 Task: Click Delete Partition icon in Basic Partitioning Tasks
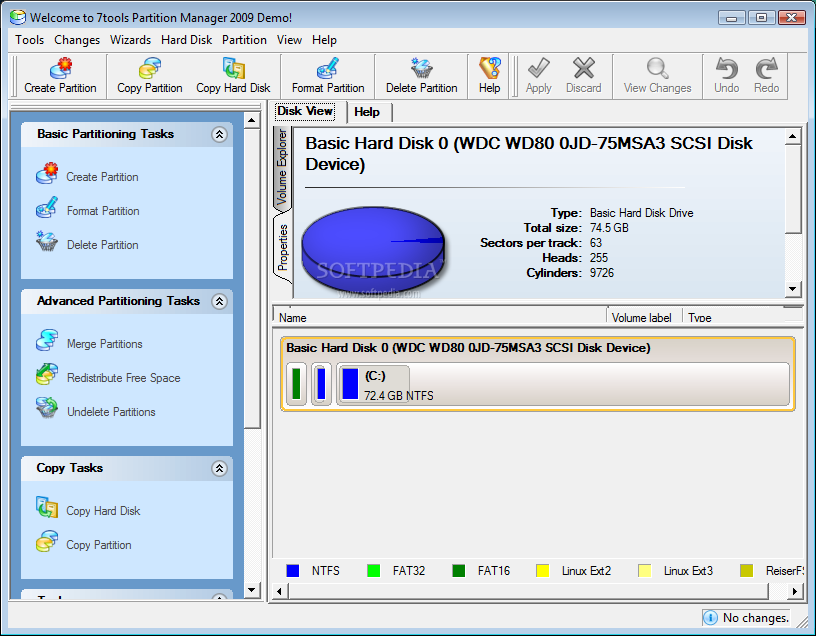click(47, 241)
